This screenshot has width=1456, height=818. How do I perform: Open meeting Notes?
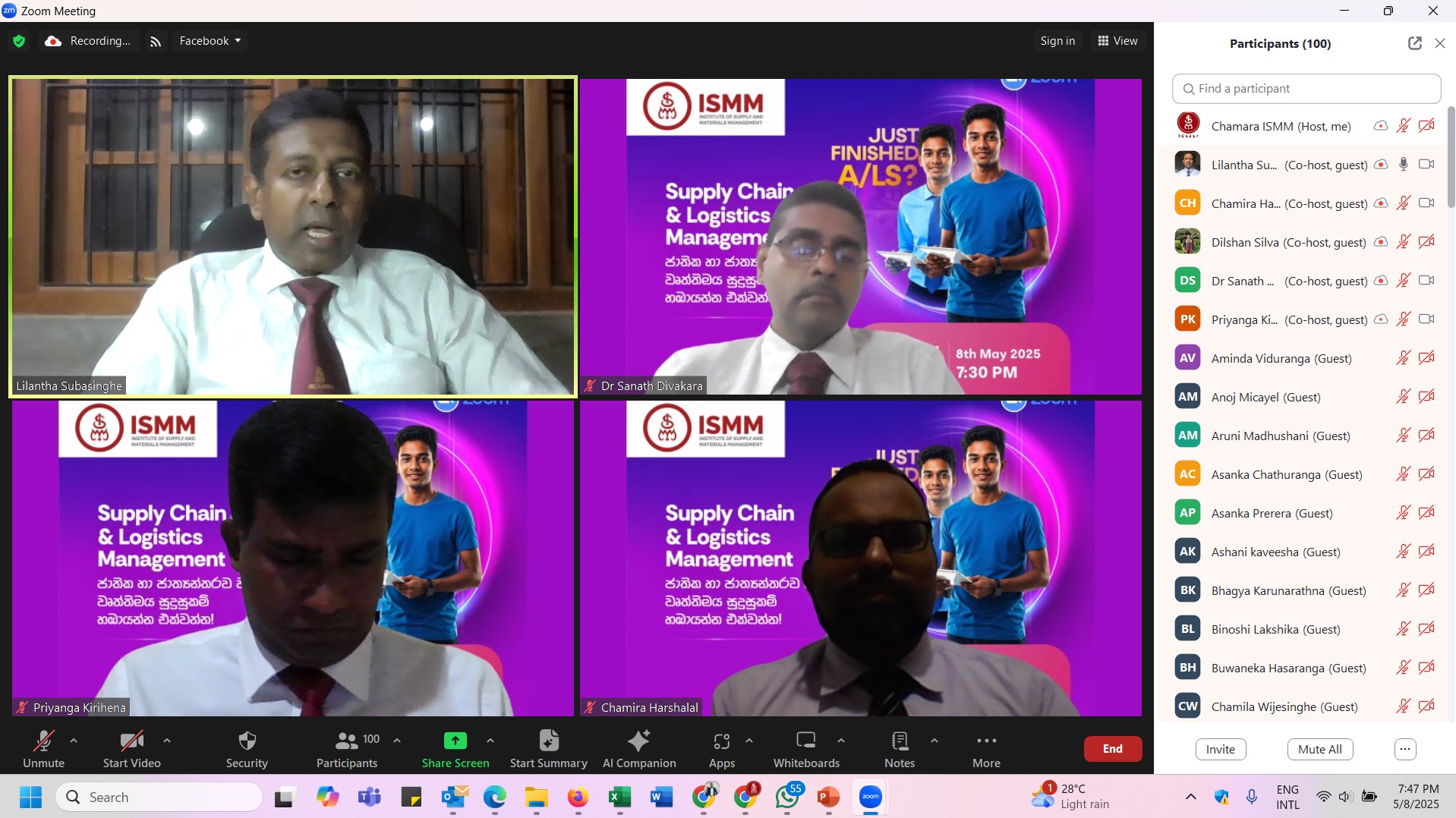(x=900, y=748)
